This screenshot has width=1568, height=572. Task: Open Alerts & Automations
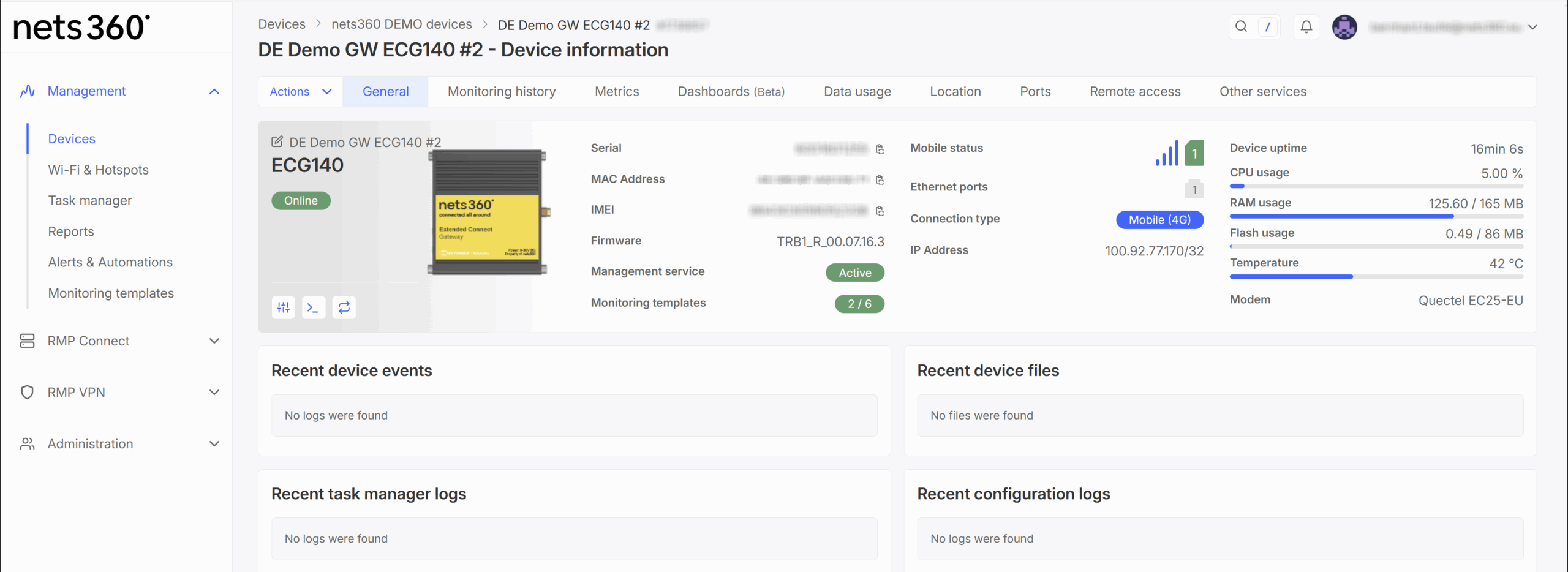[x=110, y=262]
